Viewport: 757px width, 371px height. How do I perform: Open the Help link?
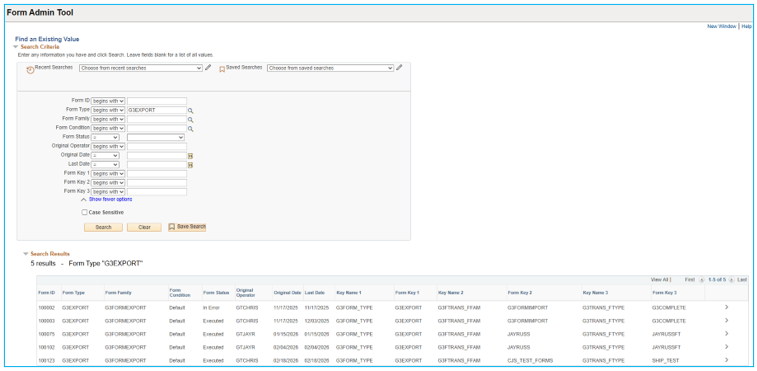746,26
